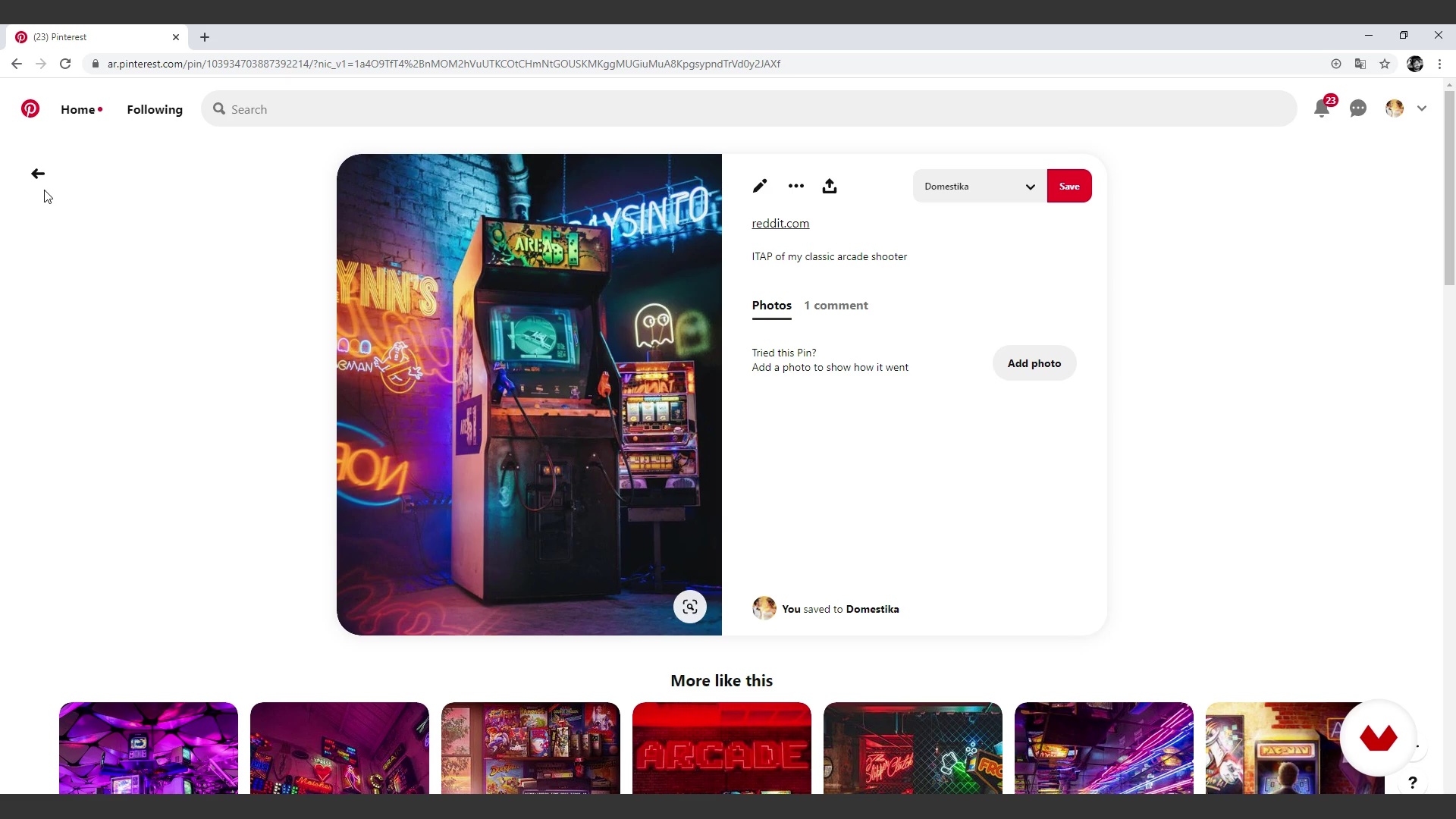Screen dimensions: 1456x819
Task: Switch to the 1 comment tab
Action: [x=836, y=305]
